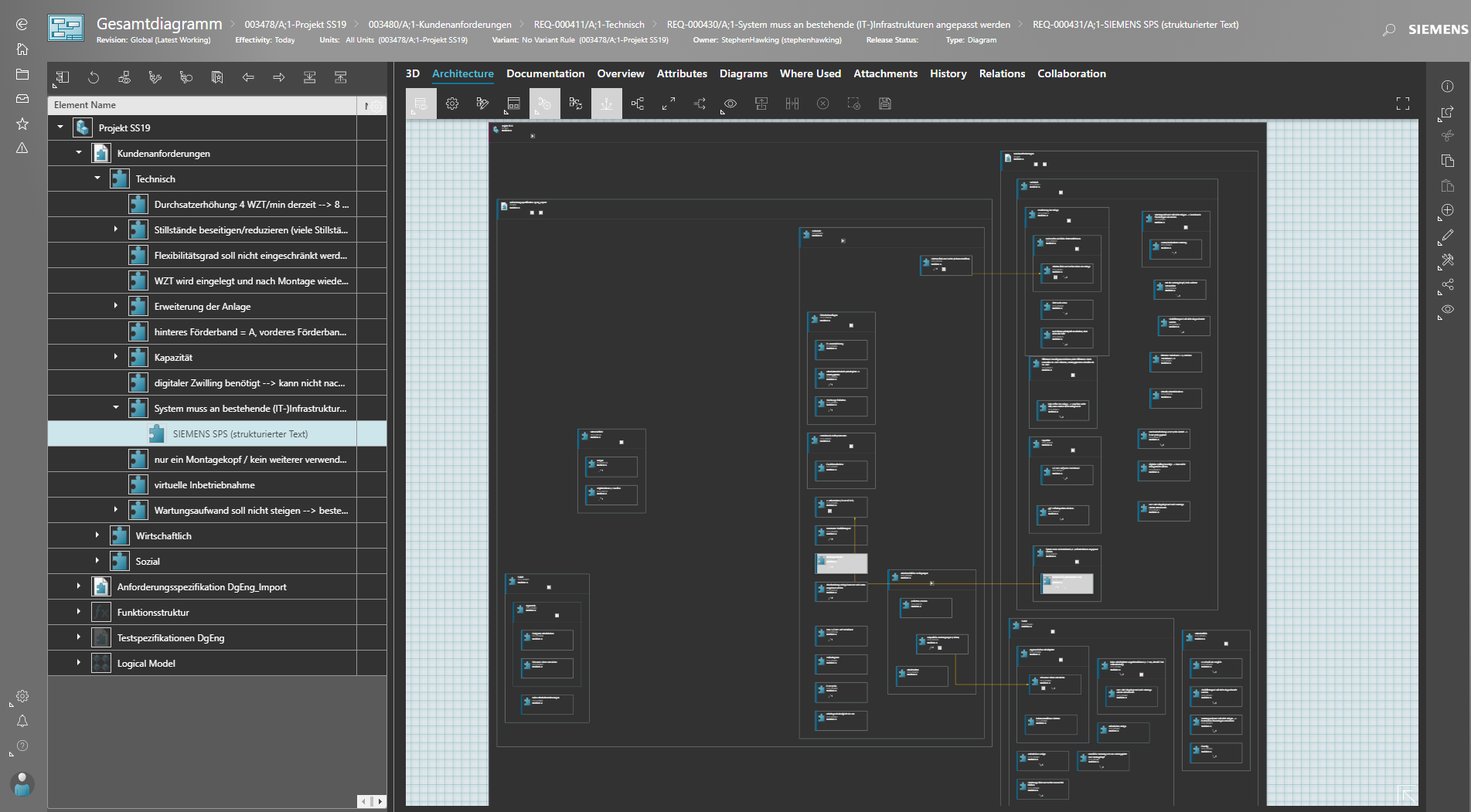Click the Owner StephenHawking link
This screenshot has width=1471, height=812.
tap(767, 40)
